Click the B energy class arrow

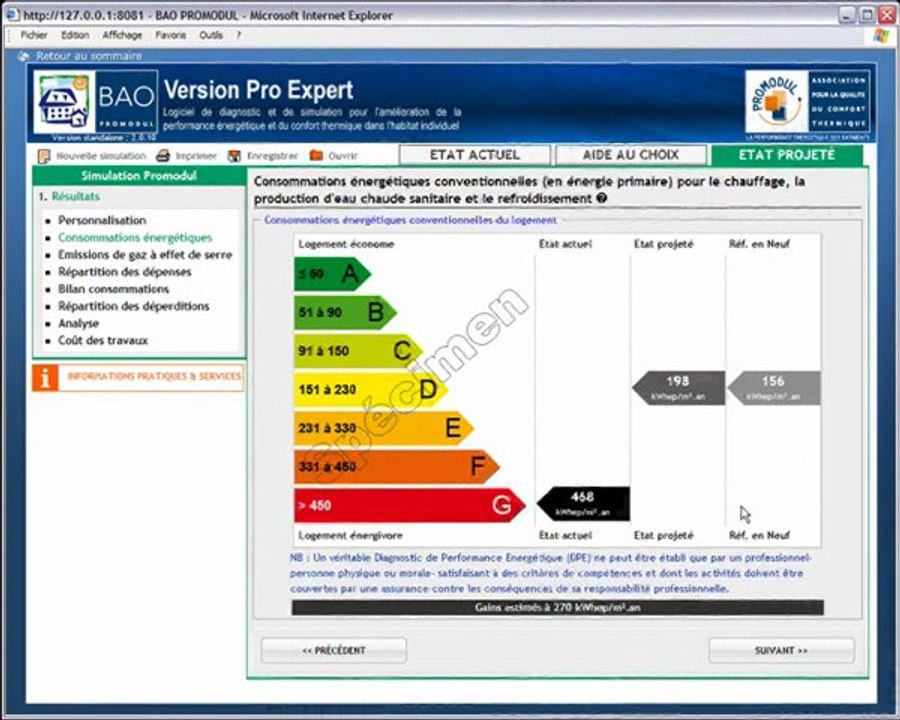[346, 312]
